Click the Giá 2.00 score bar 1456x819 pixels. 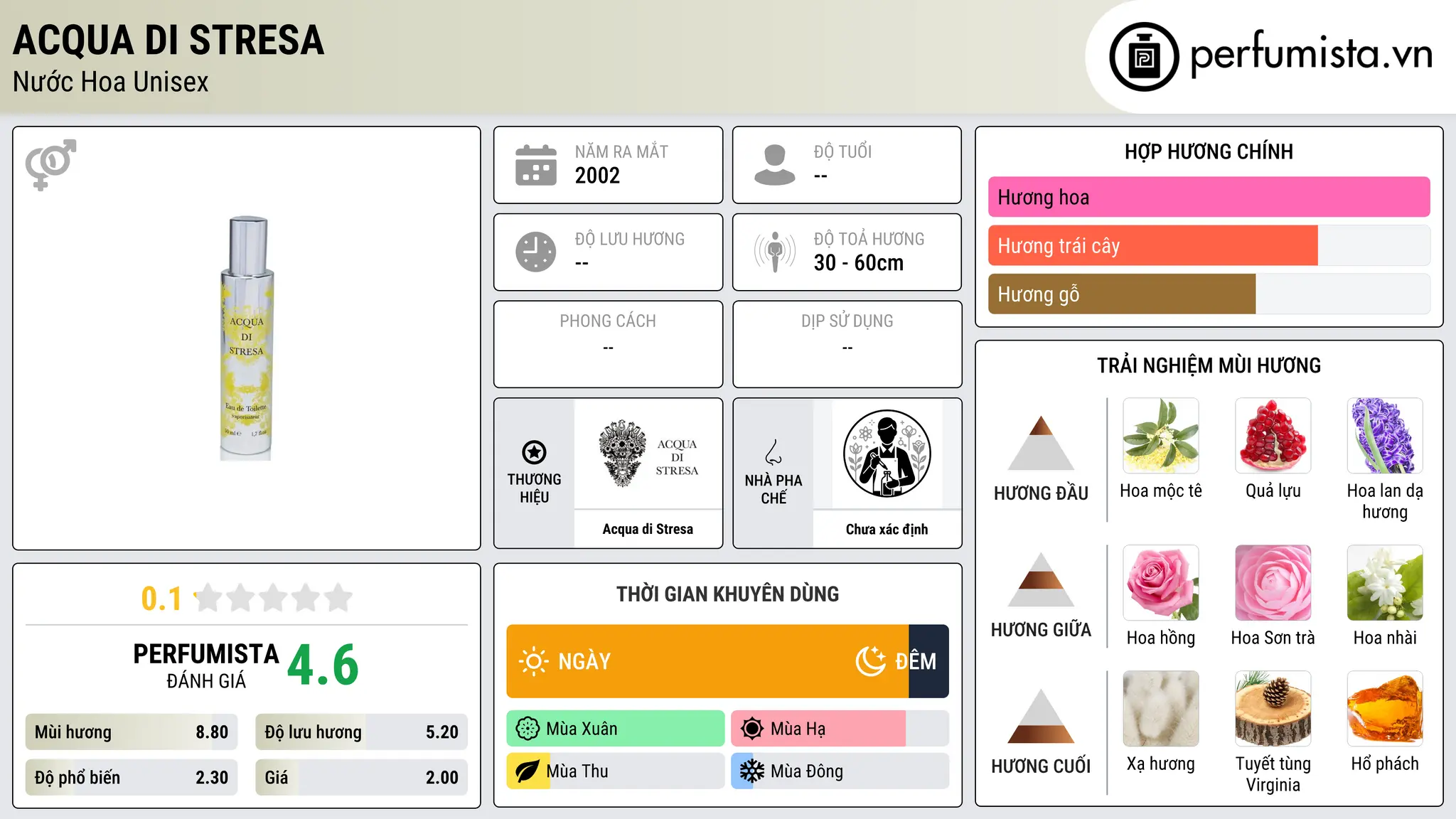point(361,778)
